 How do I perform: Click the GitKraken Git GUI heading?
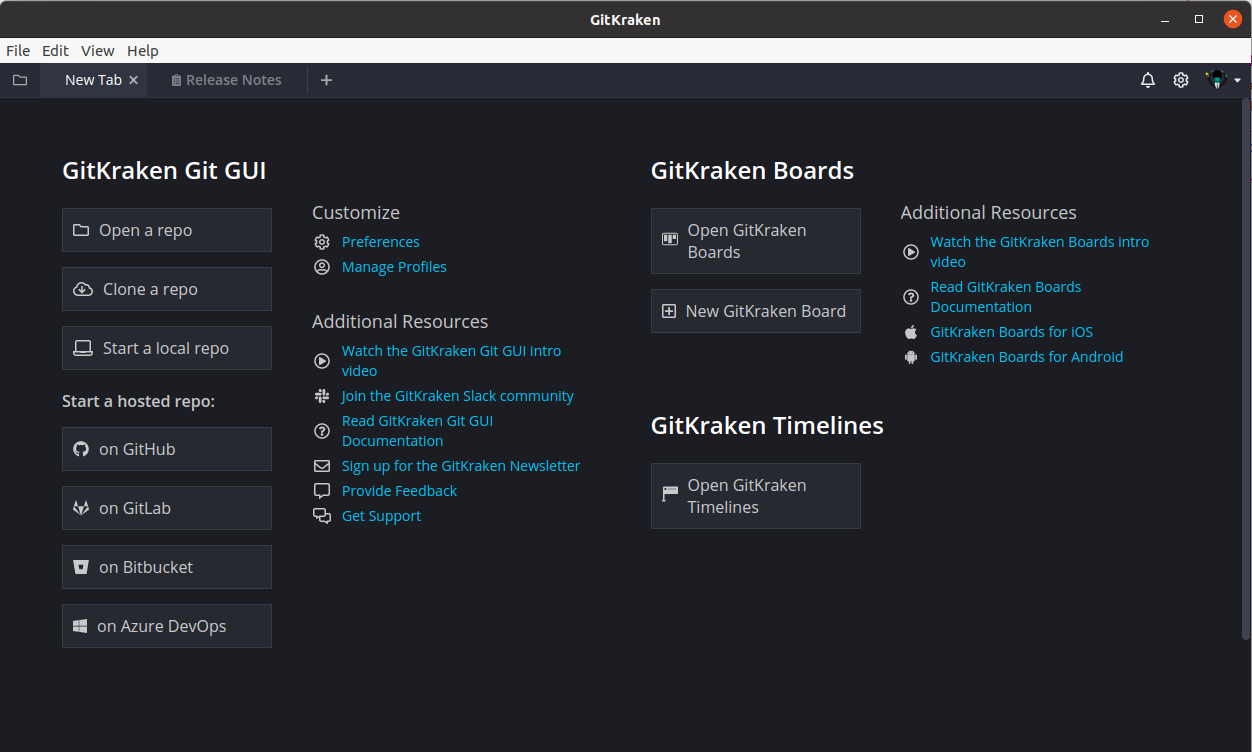point(164,171)
